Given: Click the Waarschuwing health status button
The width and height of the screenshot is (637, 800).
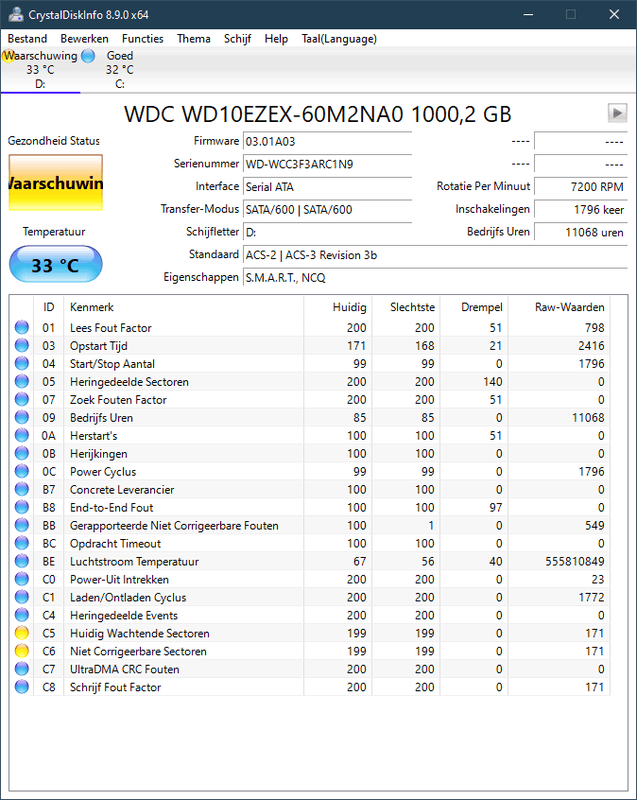Looking at the screenshot, I should pyautogui.click(x=55, y=183).
